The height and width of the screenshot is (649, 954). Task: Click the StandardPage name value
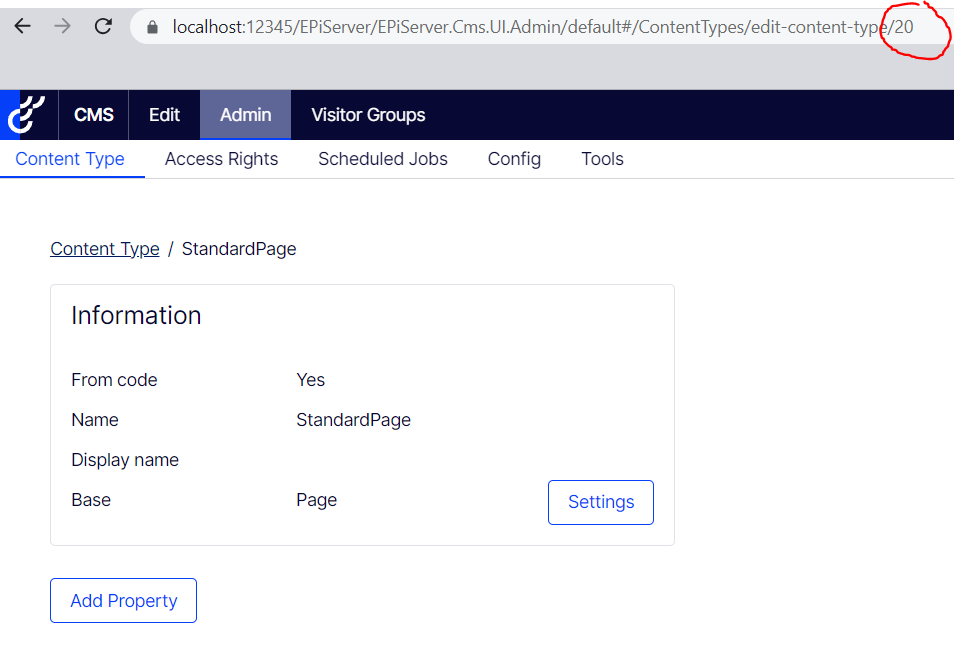353,420
